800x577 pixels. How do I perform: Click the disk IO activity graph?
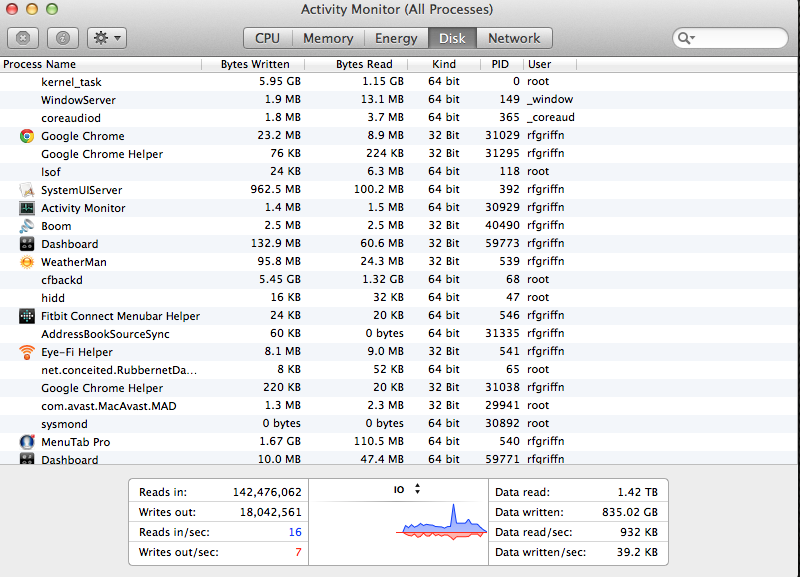click(x=442, y=522)
